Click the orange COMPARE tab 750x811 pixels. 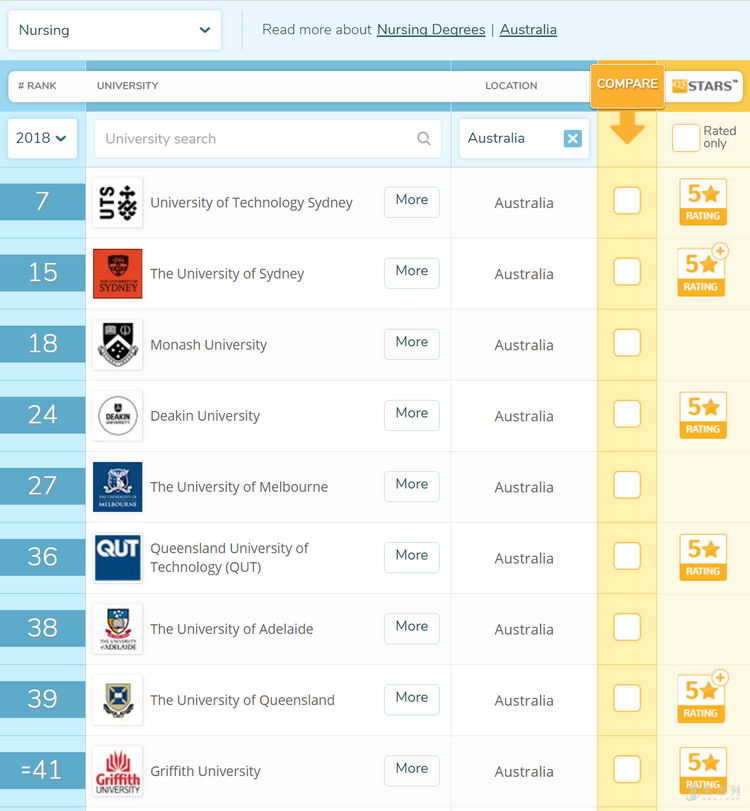[627, 86]
